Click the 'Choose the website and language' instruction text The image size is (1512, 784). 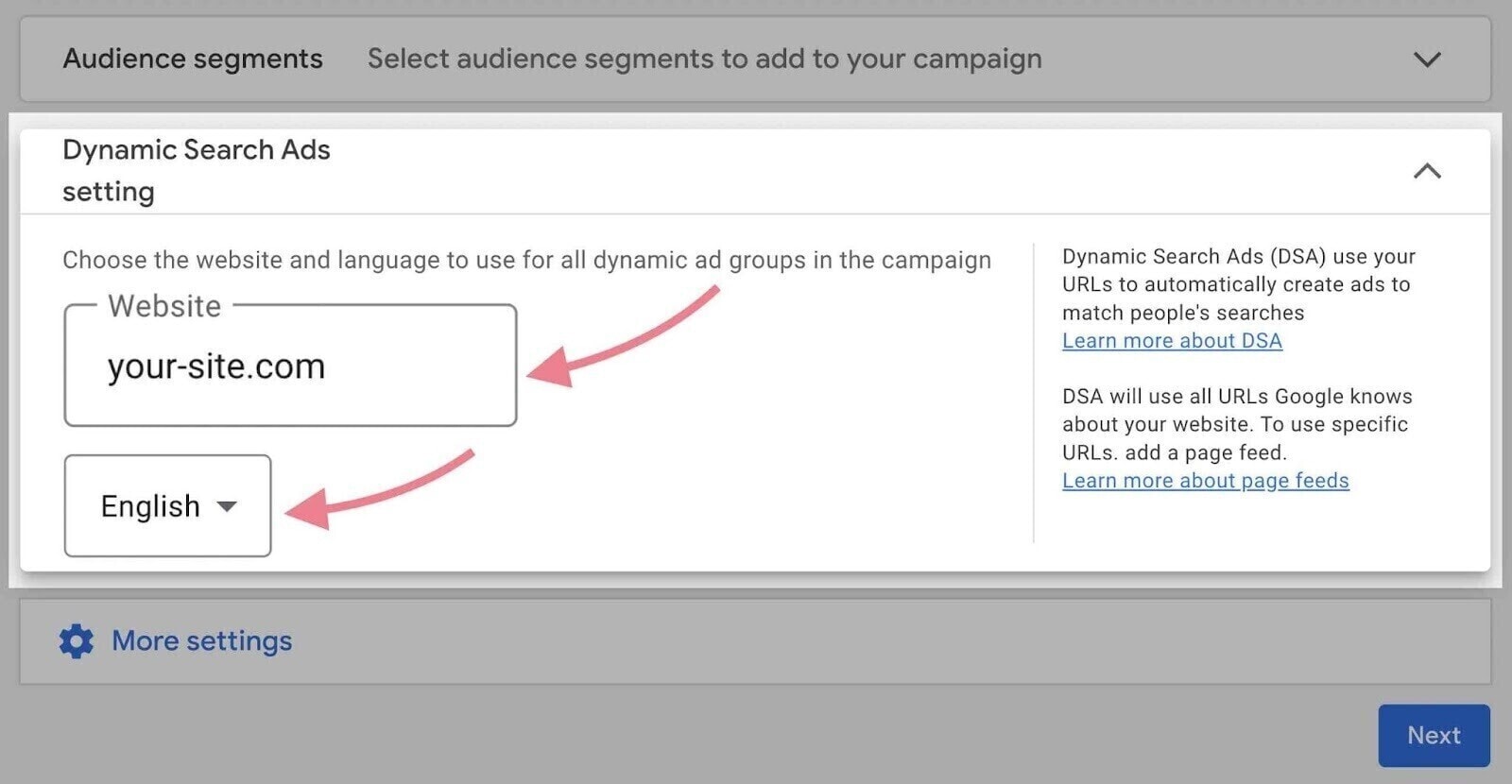pos(526,260)
